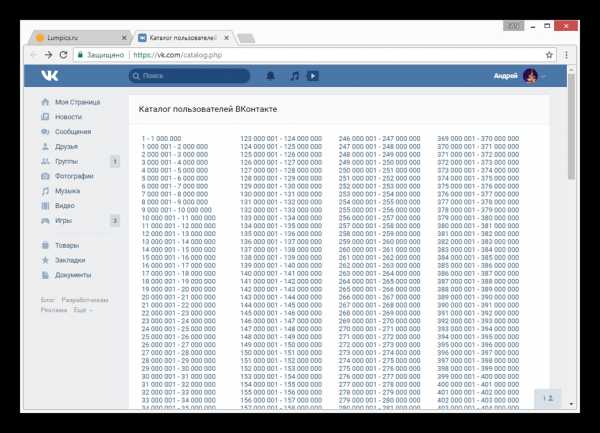This screenshot has width=600, height=433.
Task: Open the Разработчикам footer link
Action: pos(85,300)
